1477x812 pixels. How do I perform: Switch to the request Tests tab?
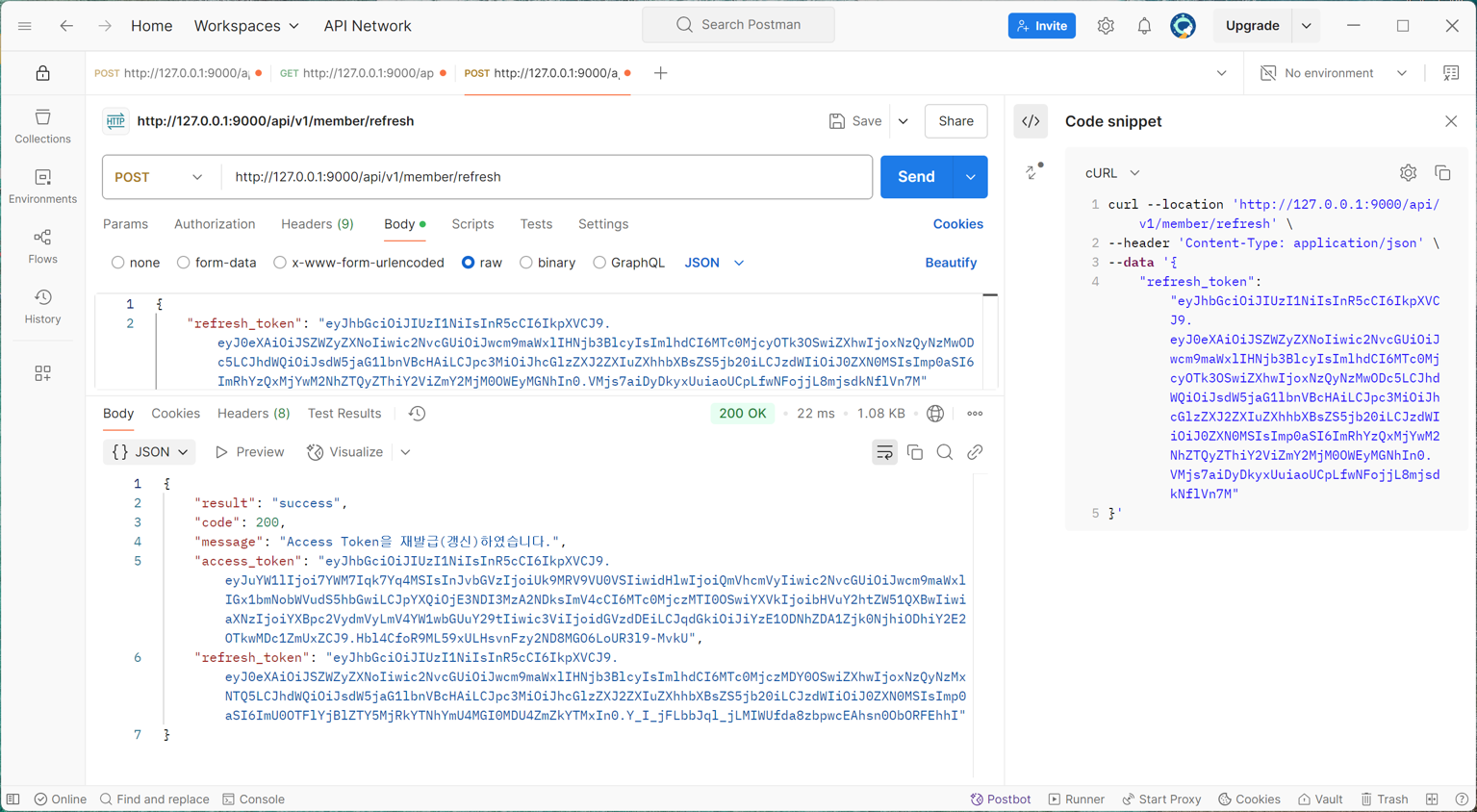click(536, 224)
